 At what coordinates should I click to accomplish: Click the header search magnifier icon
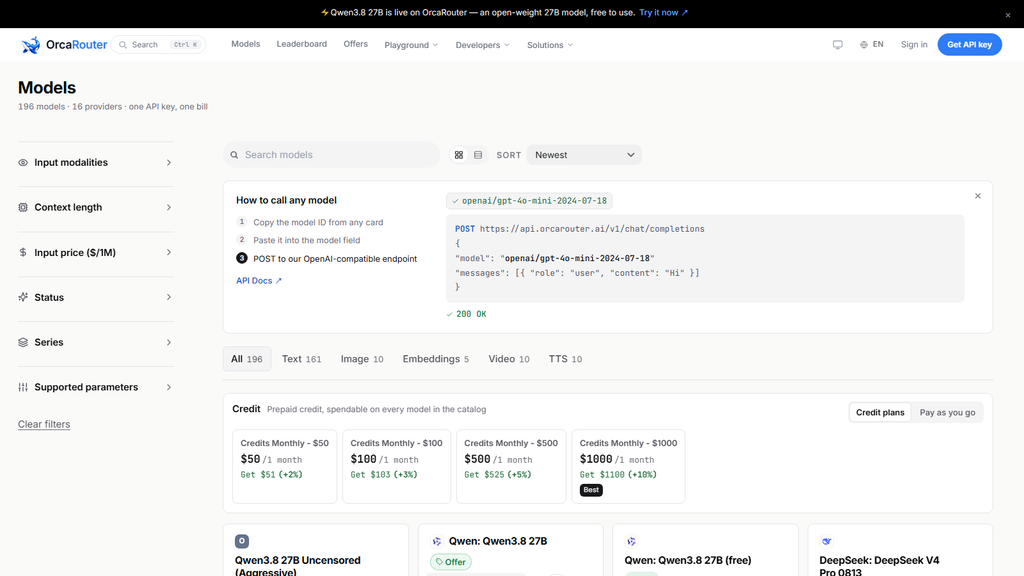pyautogui.click(x=123, y=44)
